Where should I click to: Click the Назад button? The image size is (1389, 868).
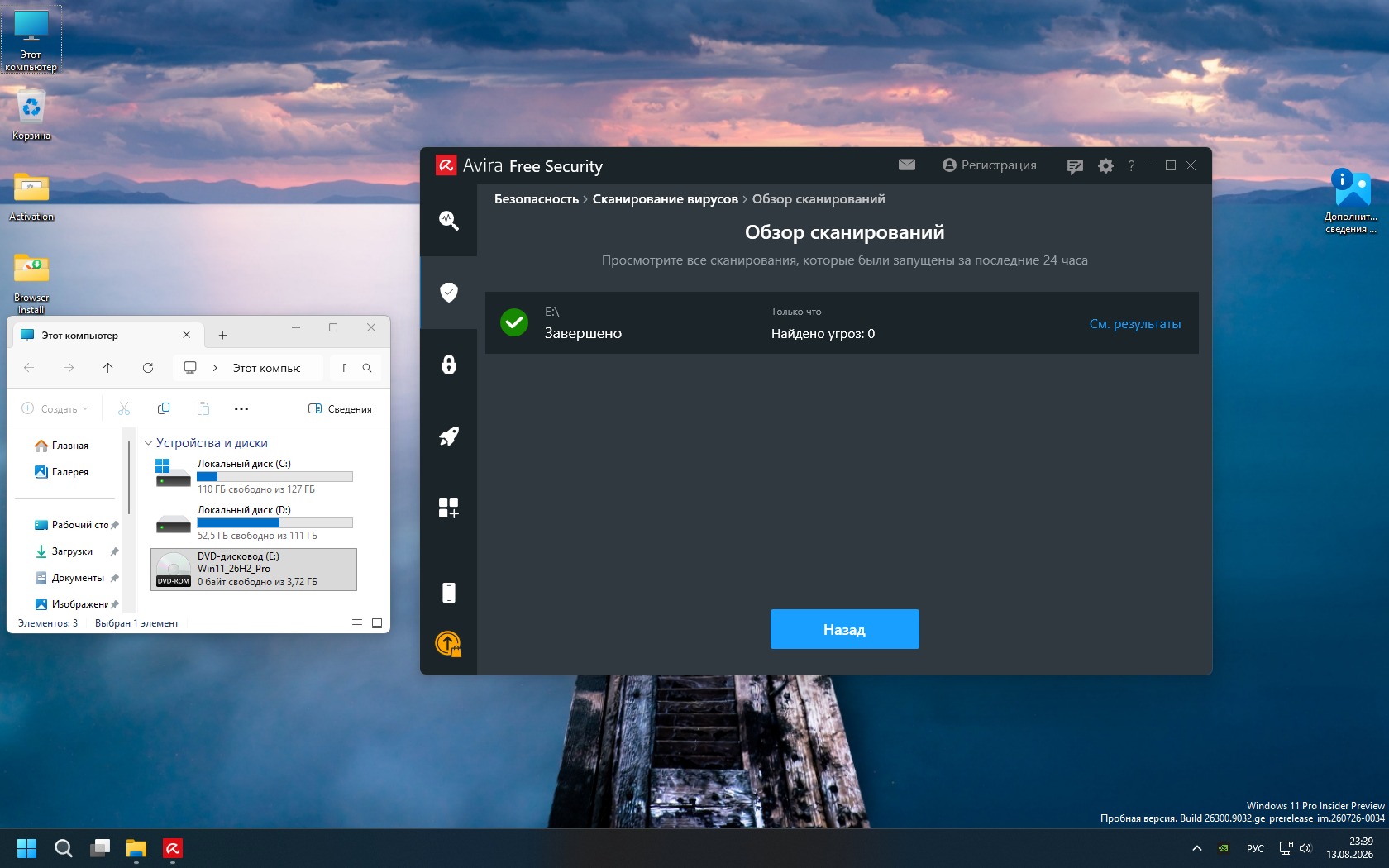(844, 629)
